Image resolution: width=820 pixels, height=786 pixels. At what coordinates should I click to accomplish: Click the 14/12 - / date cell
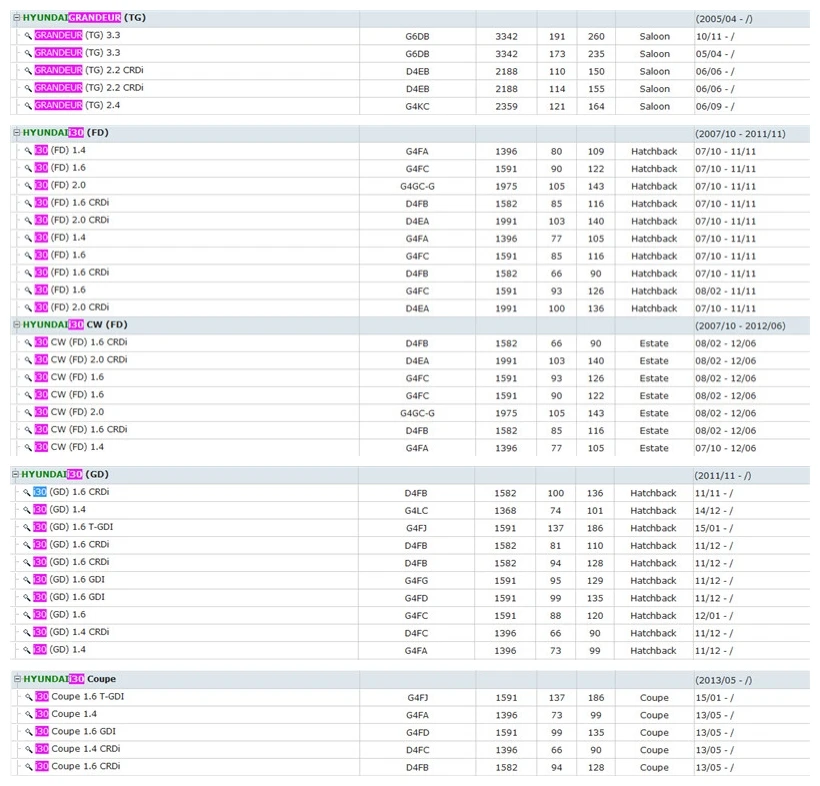714,510
